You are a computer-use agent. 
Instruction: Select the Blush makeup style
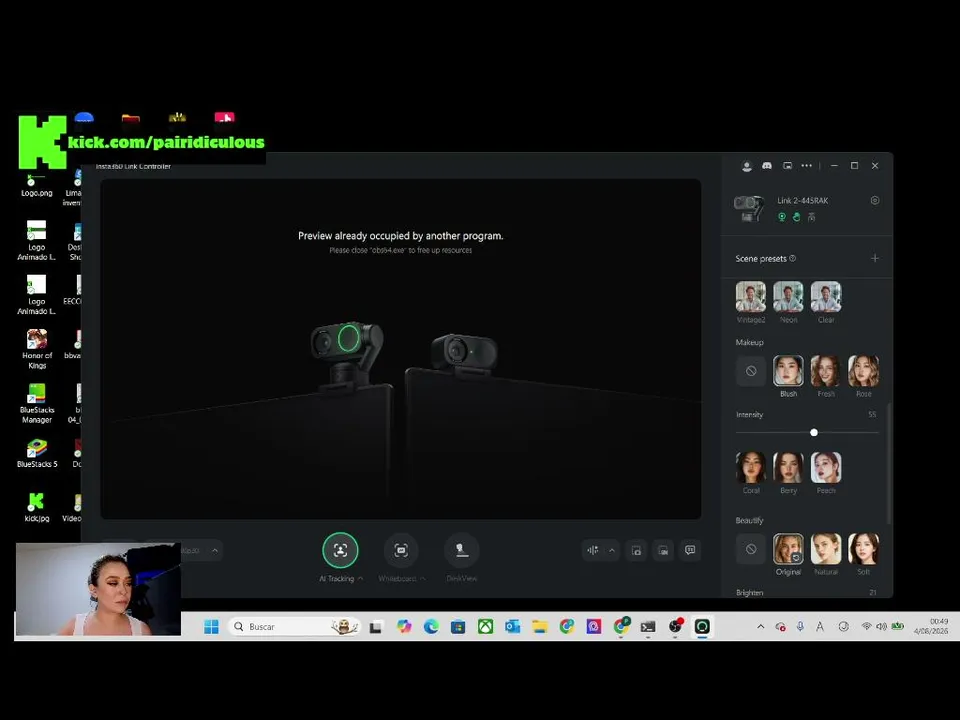point(789,371)
